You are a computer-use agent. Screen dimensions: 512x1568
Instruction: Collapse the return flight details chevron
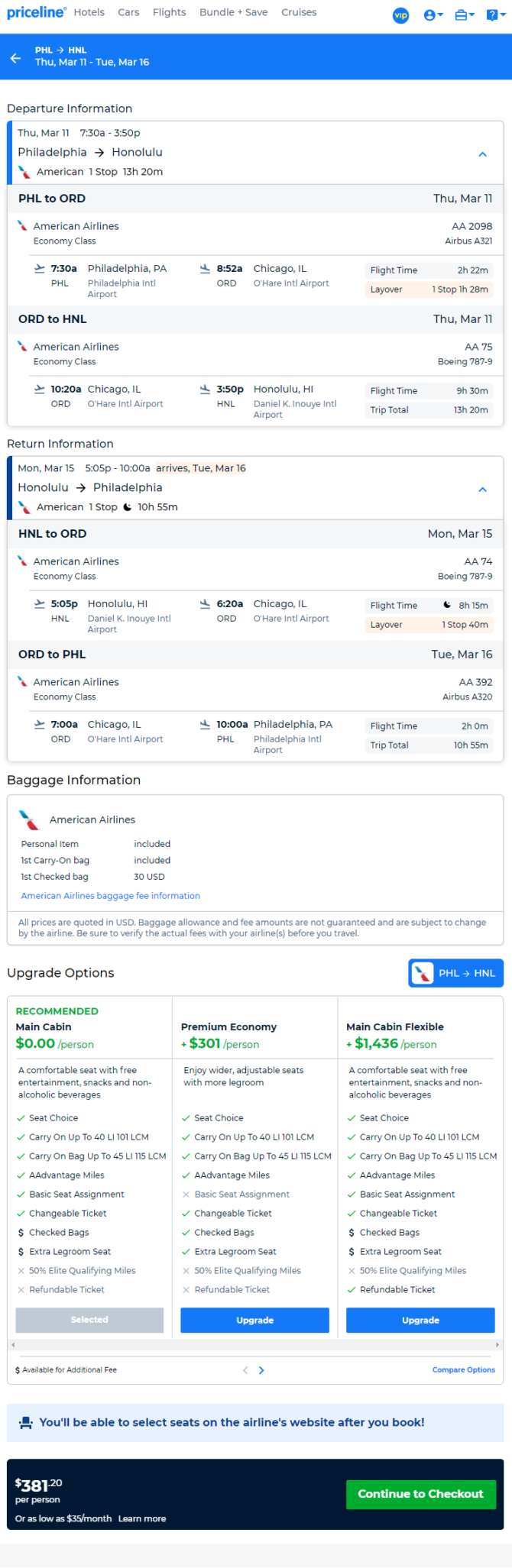pyautogui.click(x=482, y=490)
